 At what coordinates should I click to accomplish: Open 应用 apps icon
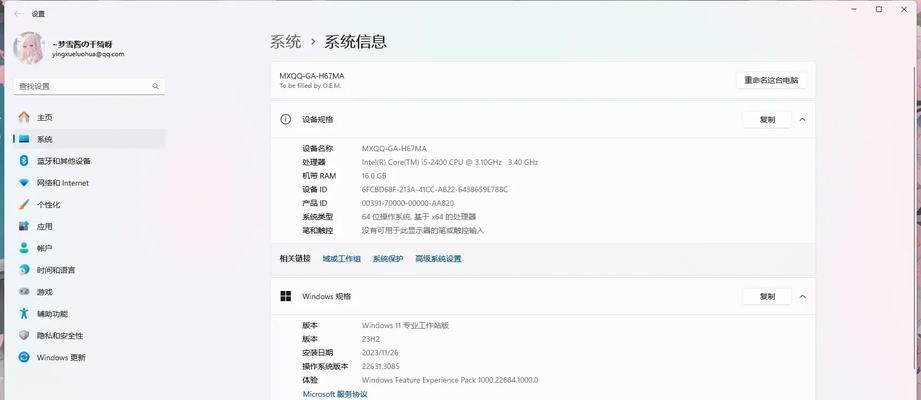tap(23, 226)
